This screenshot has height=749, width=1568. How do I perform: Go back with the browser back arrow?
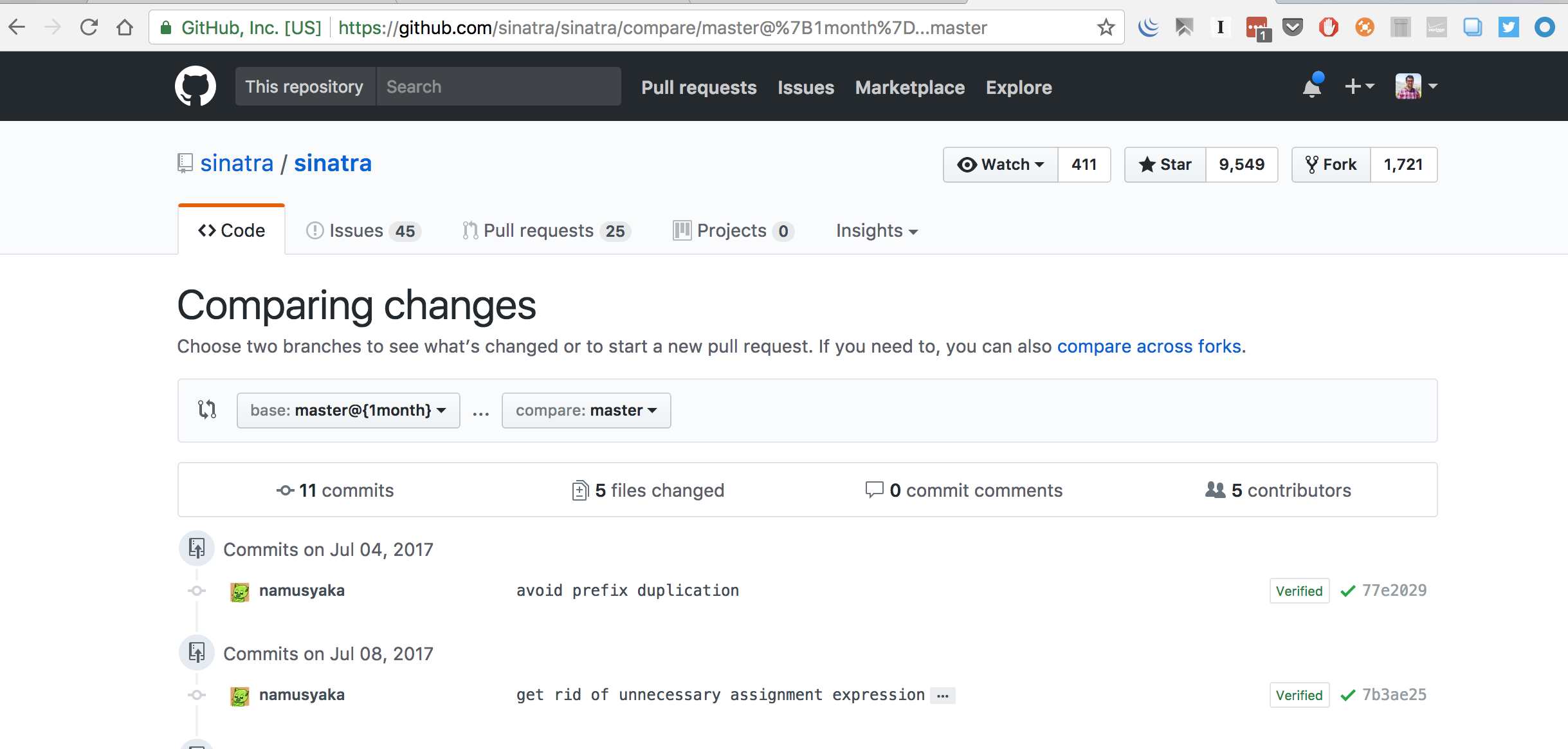pos(17,27)
